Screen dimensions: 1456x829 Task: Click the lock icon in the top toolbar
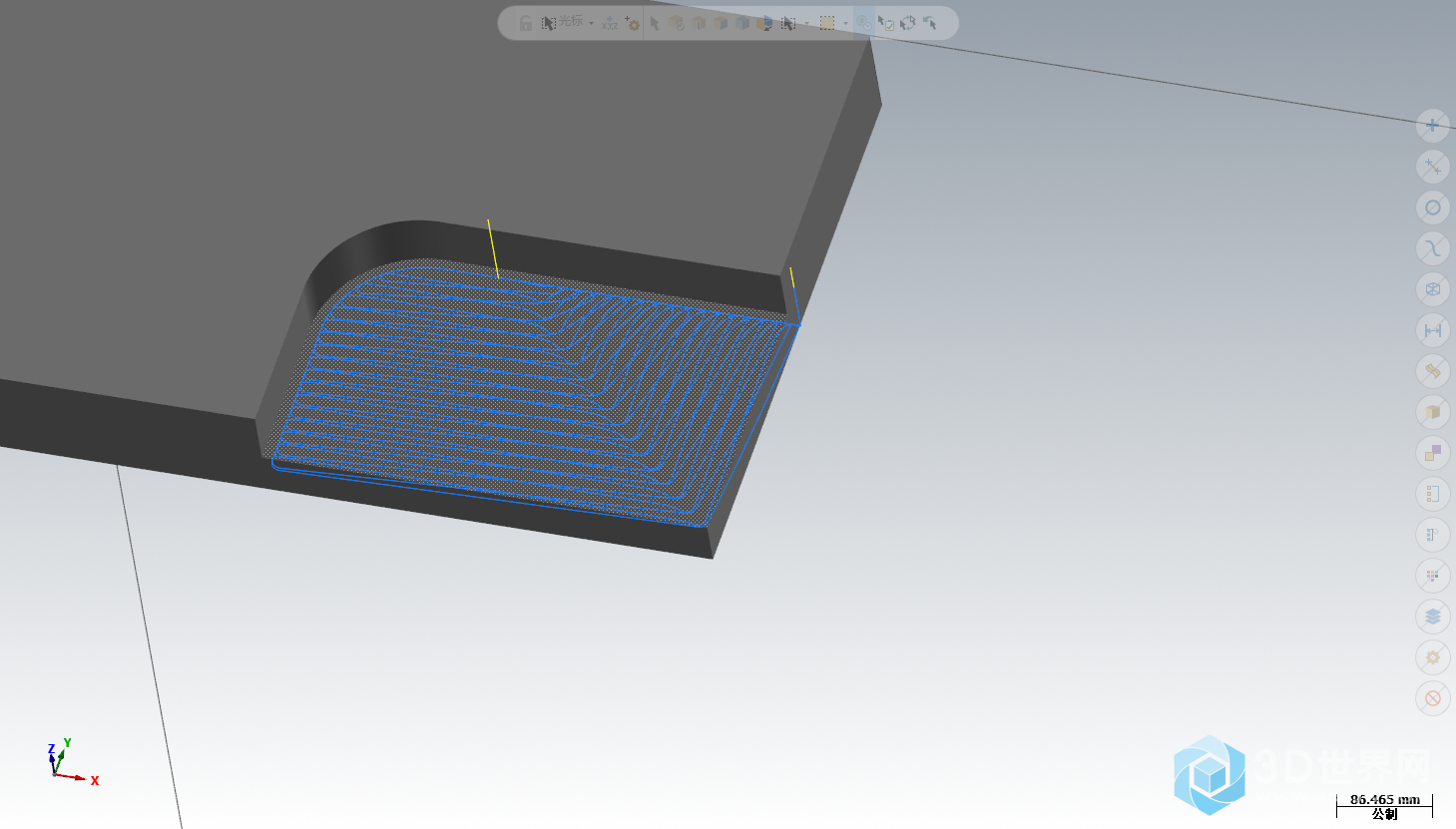(526, 23)
